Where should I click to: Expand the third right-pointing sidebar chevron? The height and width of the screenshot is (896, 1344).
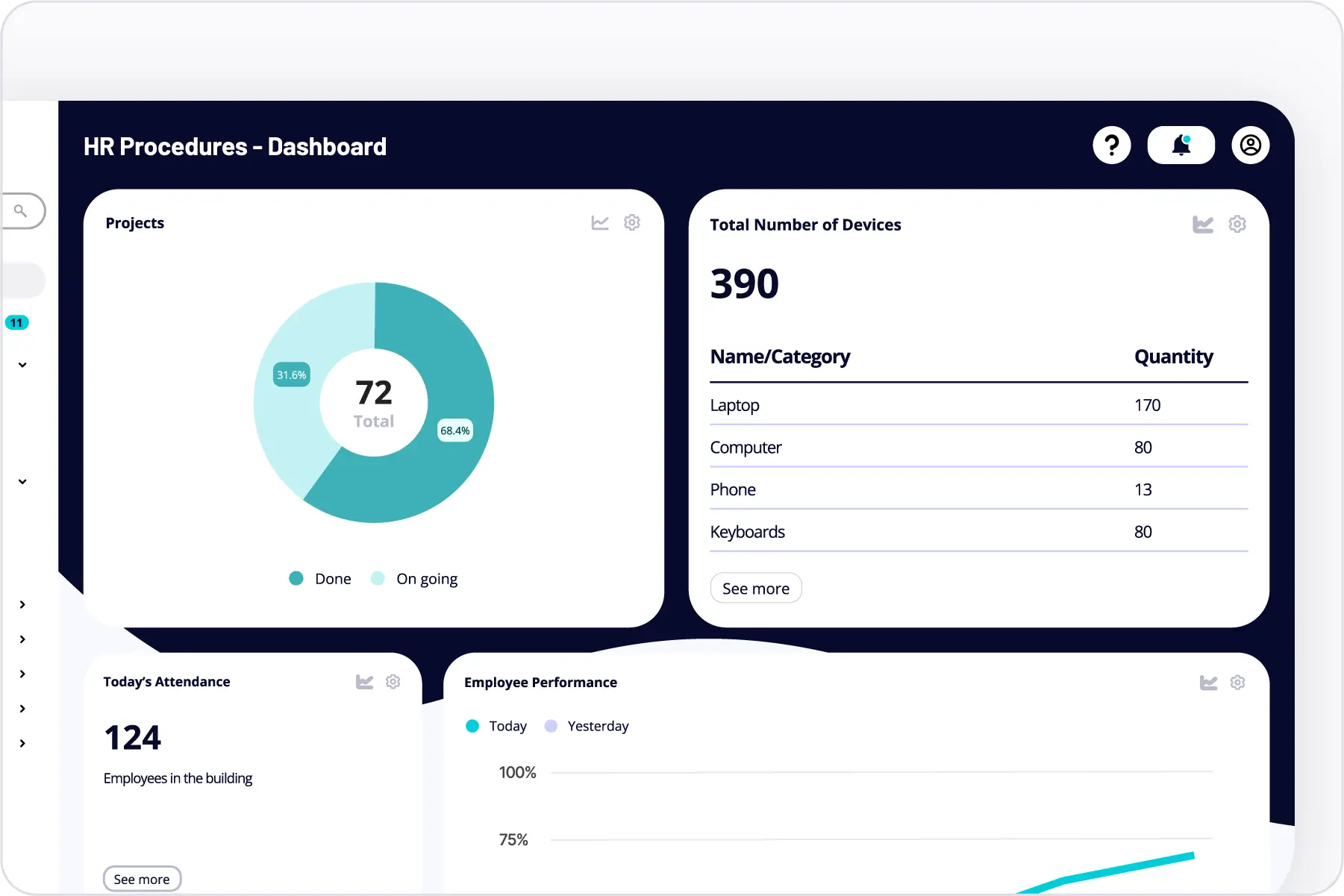(x=22, y=674)
